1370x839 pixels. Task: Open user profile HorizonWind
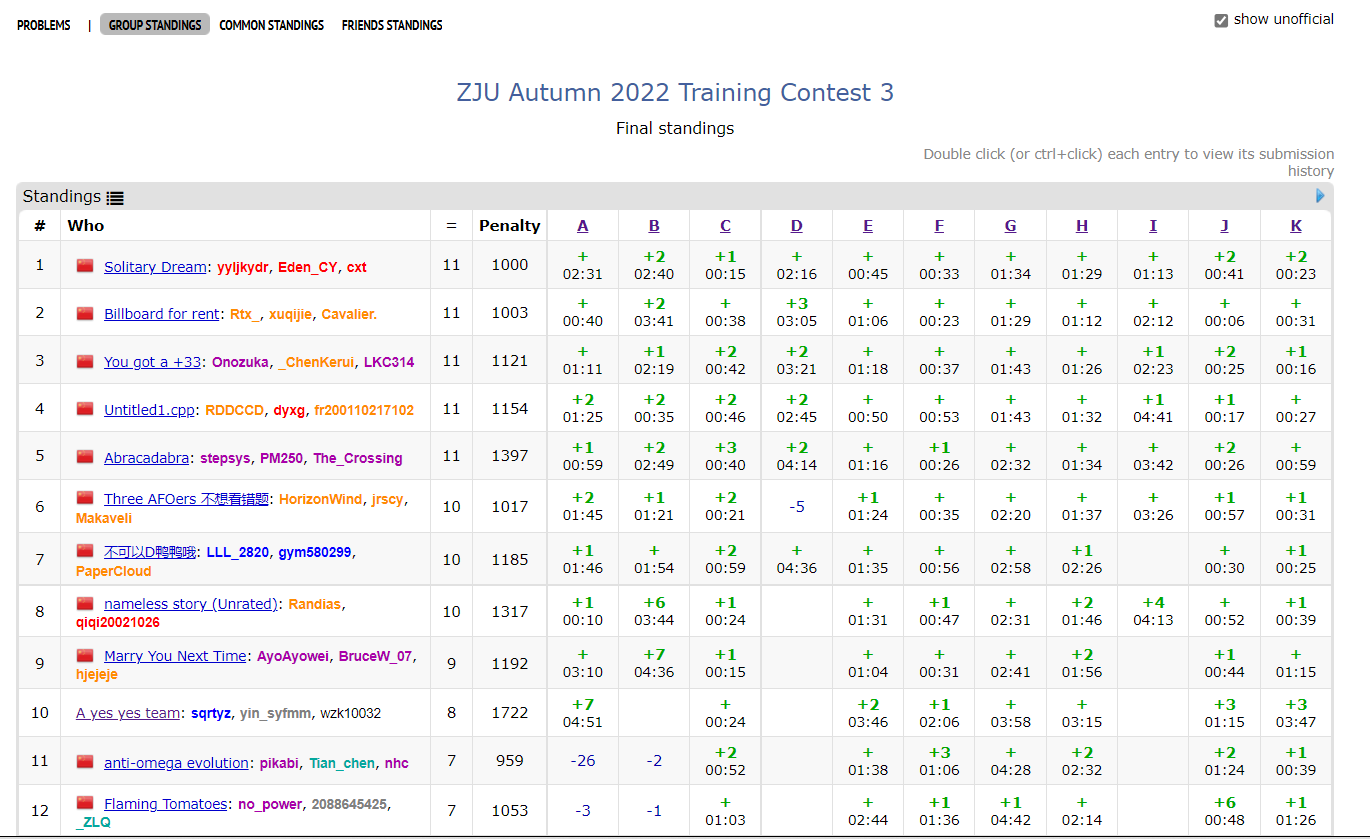(320, 499)
